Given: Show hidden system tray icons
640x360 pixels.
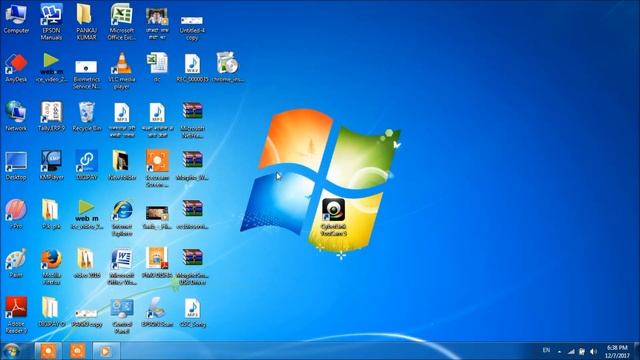Looking at the screenshot, I should click(x=559, y=351).
